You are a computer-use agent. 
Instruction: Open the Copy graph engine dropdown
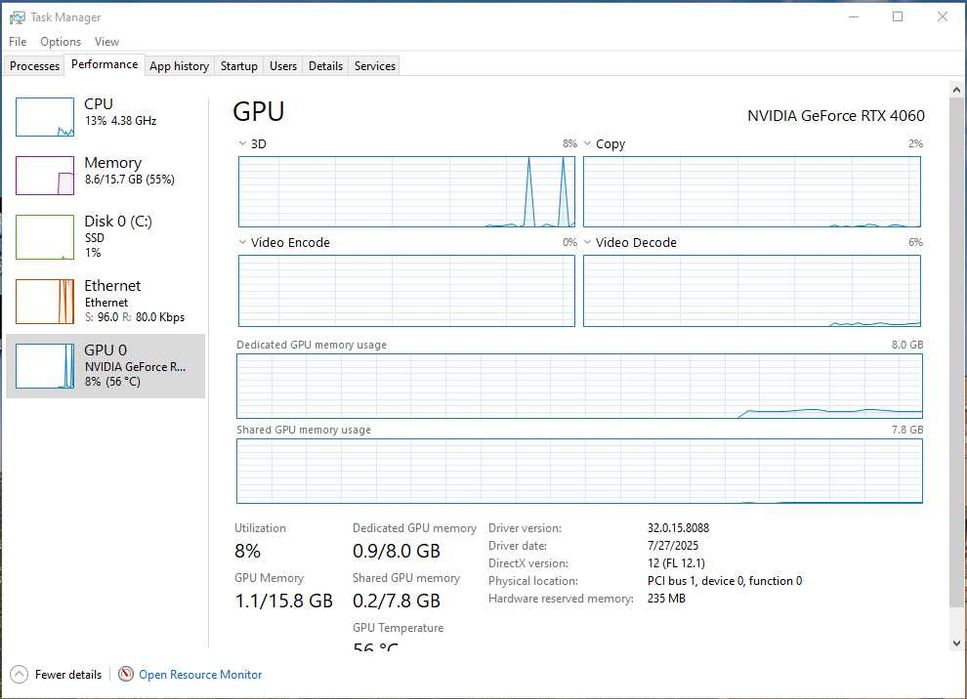coord(588,144)
